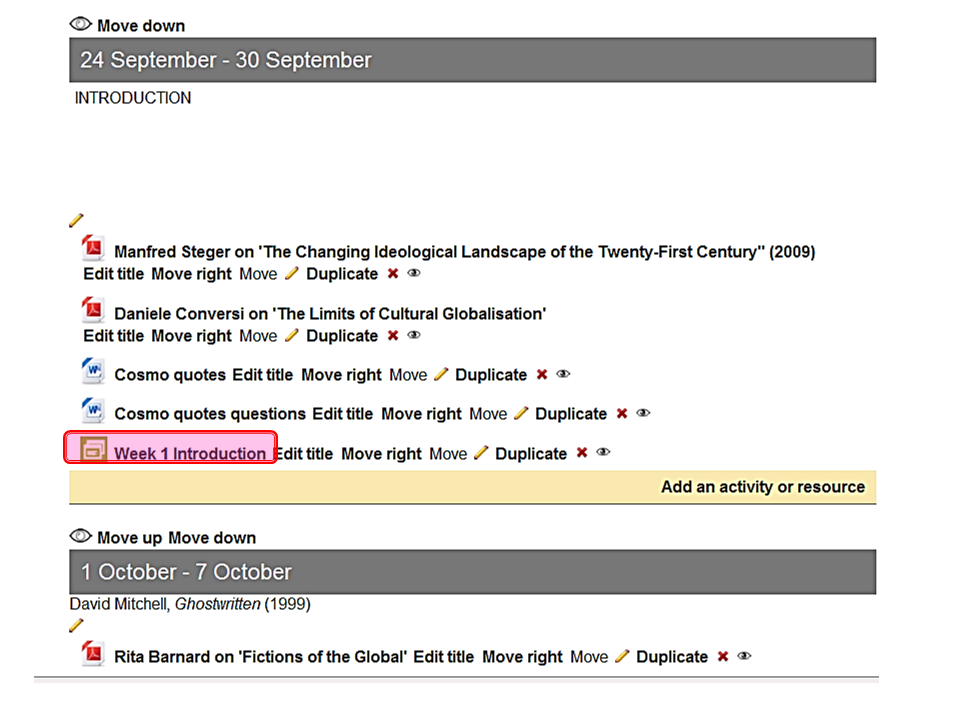Click the PDF icon for Daniele Conversi resource
This screenshot has height=720, width=960.
coord(93,310)
